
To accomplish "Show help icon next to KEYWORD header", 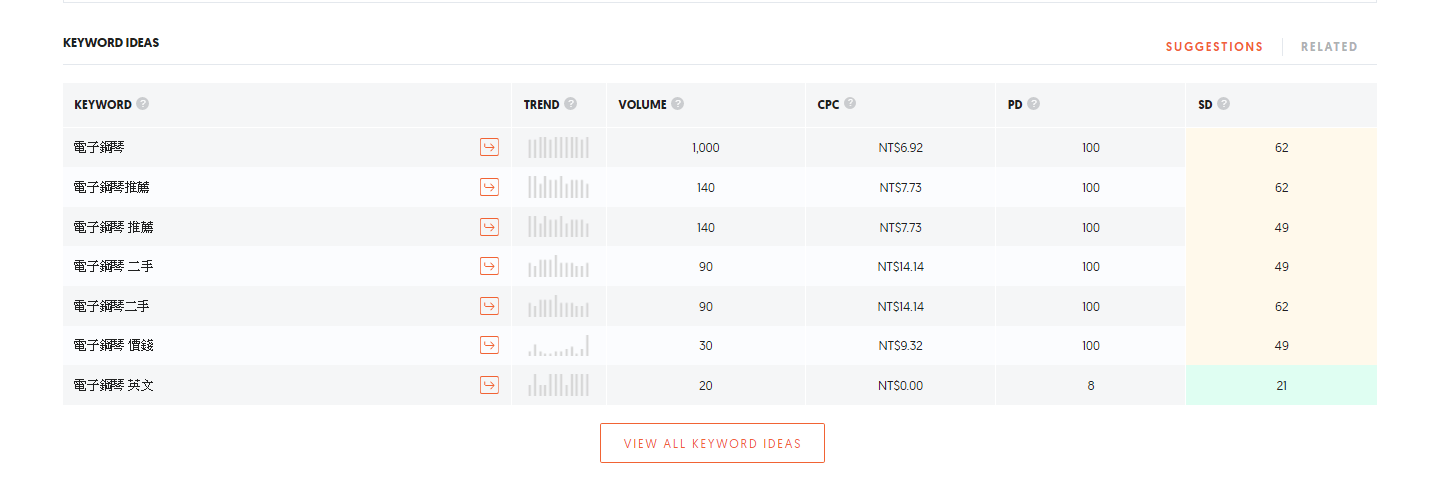I will click(143, 104).
